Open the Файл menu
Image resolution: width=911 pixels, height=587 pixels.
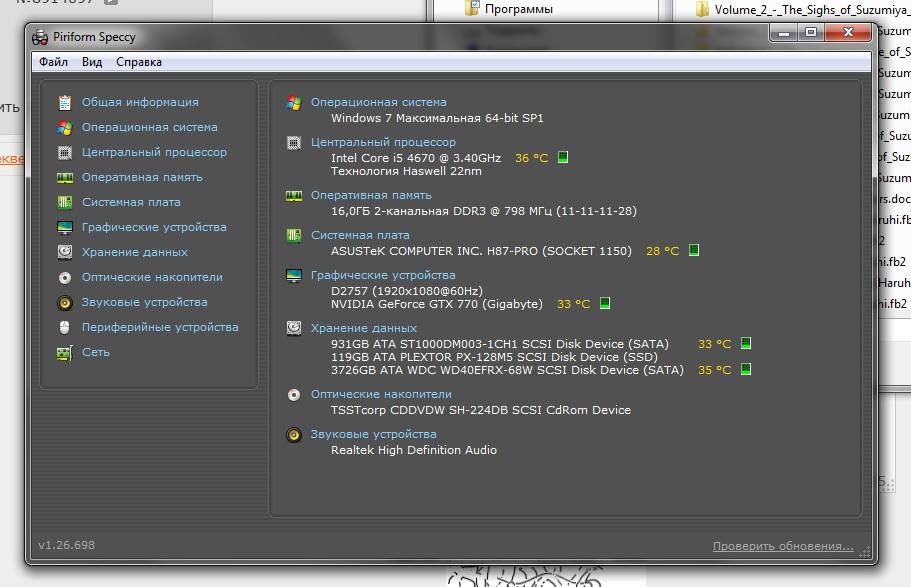(53, 62)
